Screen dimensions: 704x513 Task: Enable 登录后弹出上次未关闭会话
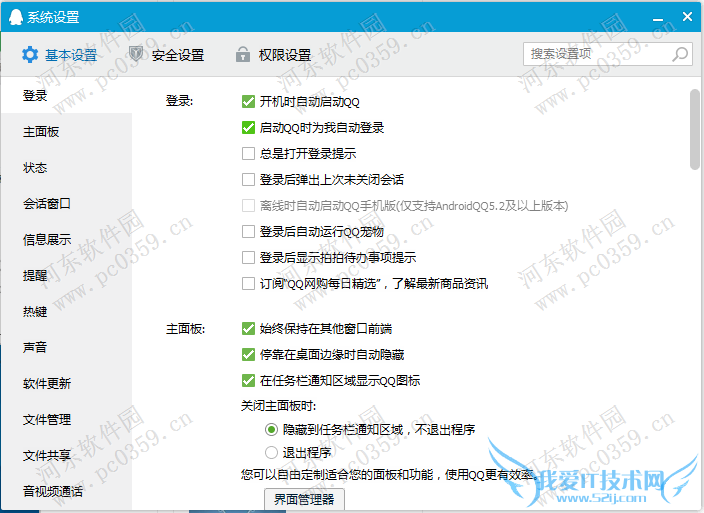(x=248, y=180)
